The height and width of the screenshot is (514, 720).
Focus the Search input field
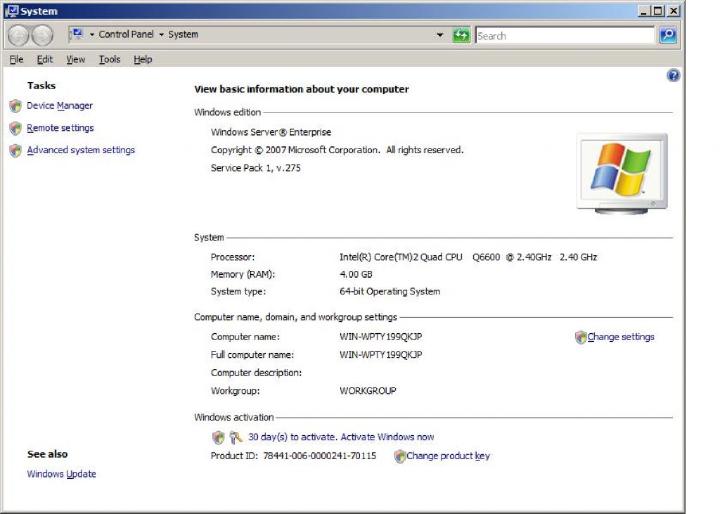pyautogui.click(x=565, y=35)
